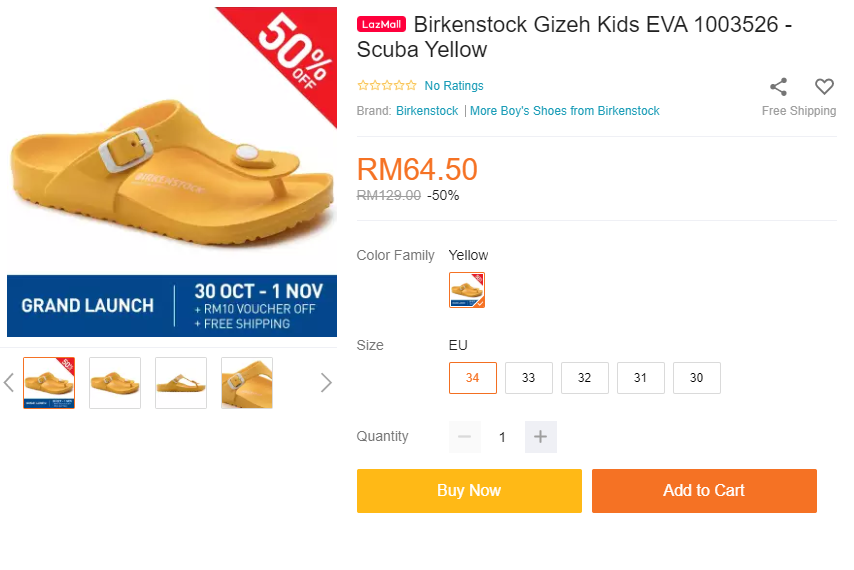Show next thumbnails with right arrow

pos(325,382)
